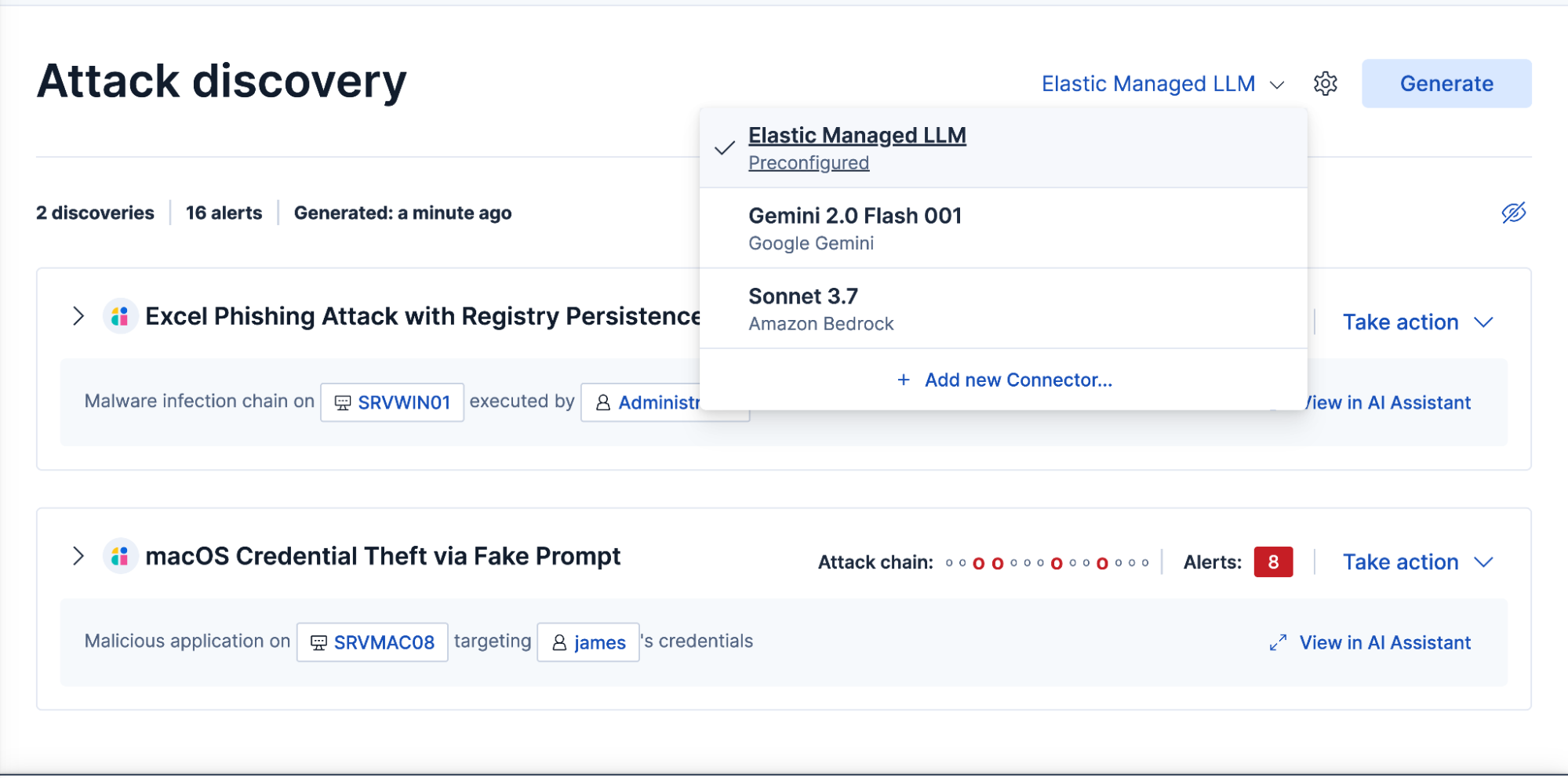Open the Attack discovery settings gear
1568x778 pixels.
pyautogui.click(x=1325, y=83)
